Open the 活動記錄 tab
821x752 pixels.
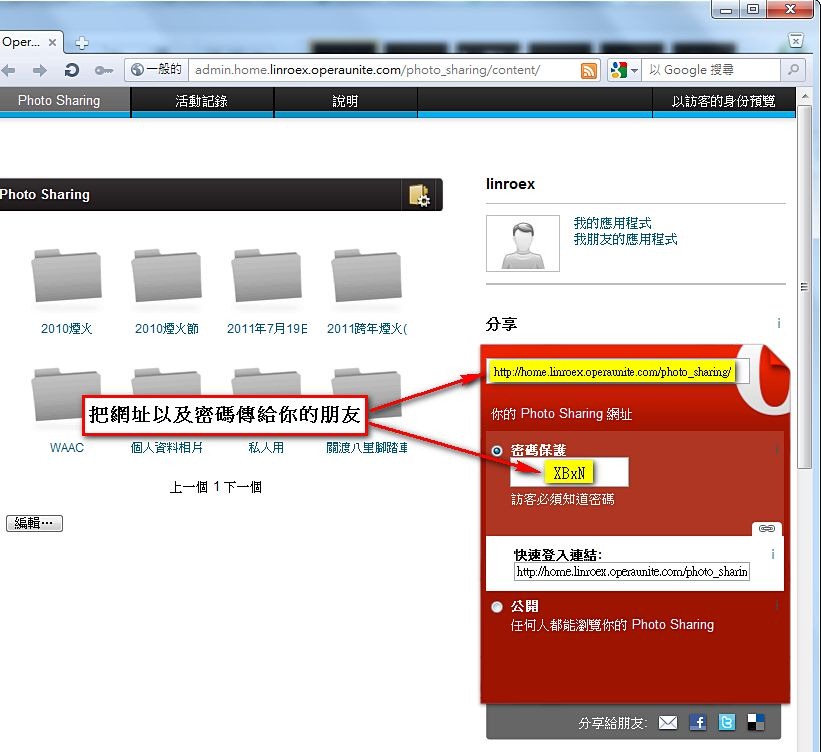click(x=202, y=101)
